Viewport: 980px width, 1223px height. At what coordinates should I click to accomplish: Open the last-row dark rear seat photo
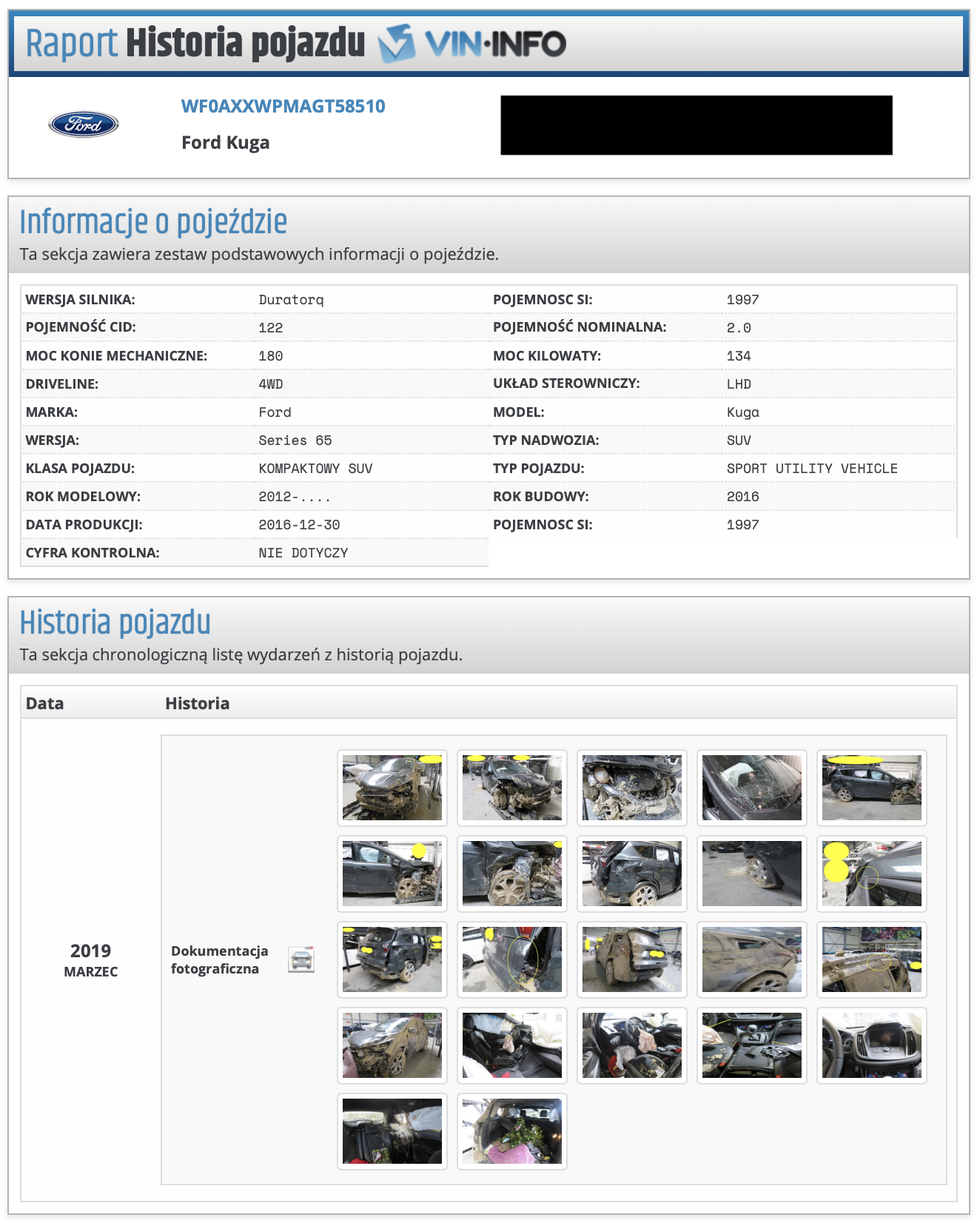pyautogui.click(x=392, y=1131)
